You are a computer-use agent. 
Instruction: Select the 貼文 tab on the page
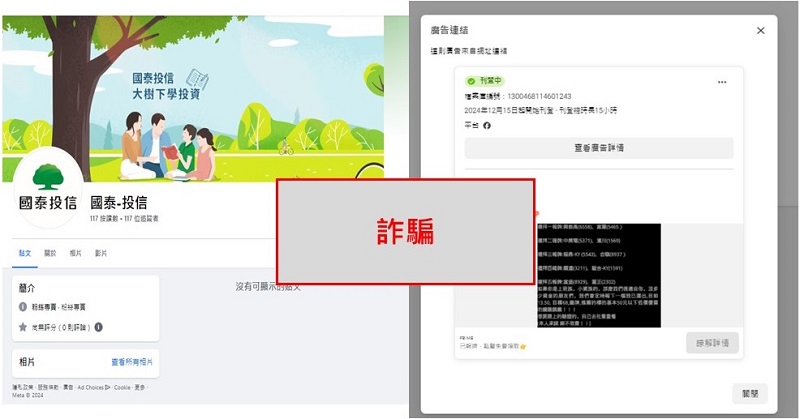click(x=25, y=253)
